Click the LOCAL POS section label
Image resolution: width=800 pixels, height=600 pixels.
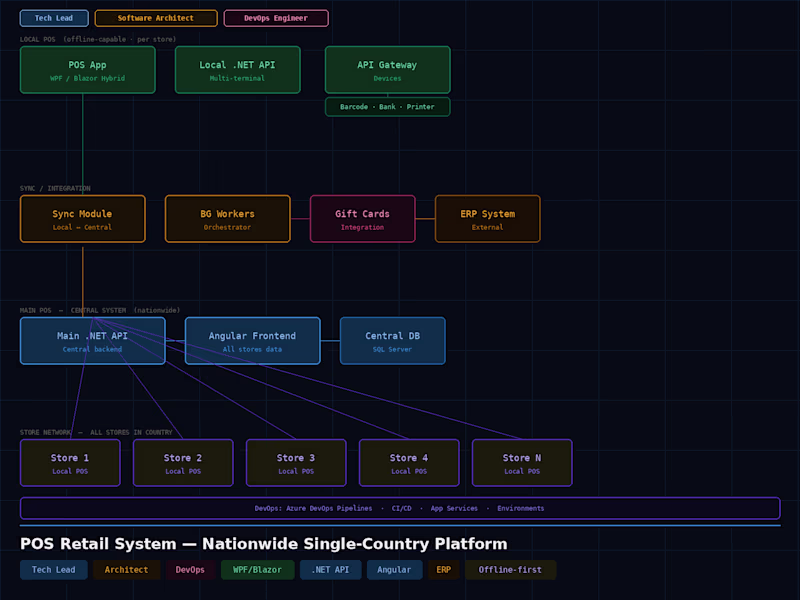[98, 39]
